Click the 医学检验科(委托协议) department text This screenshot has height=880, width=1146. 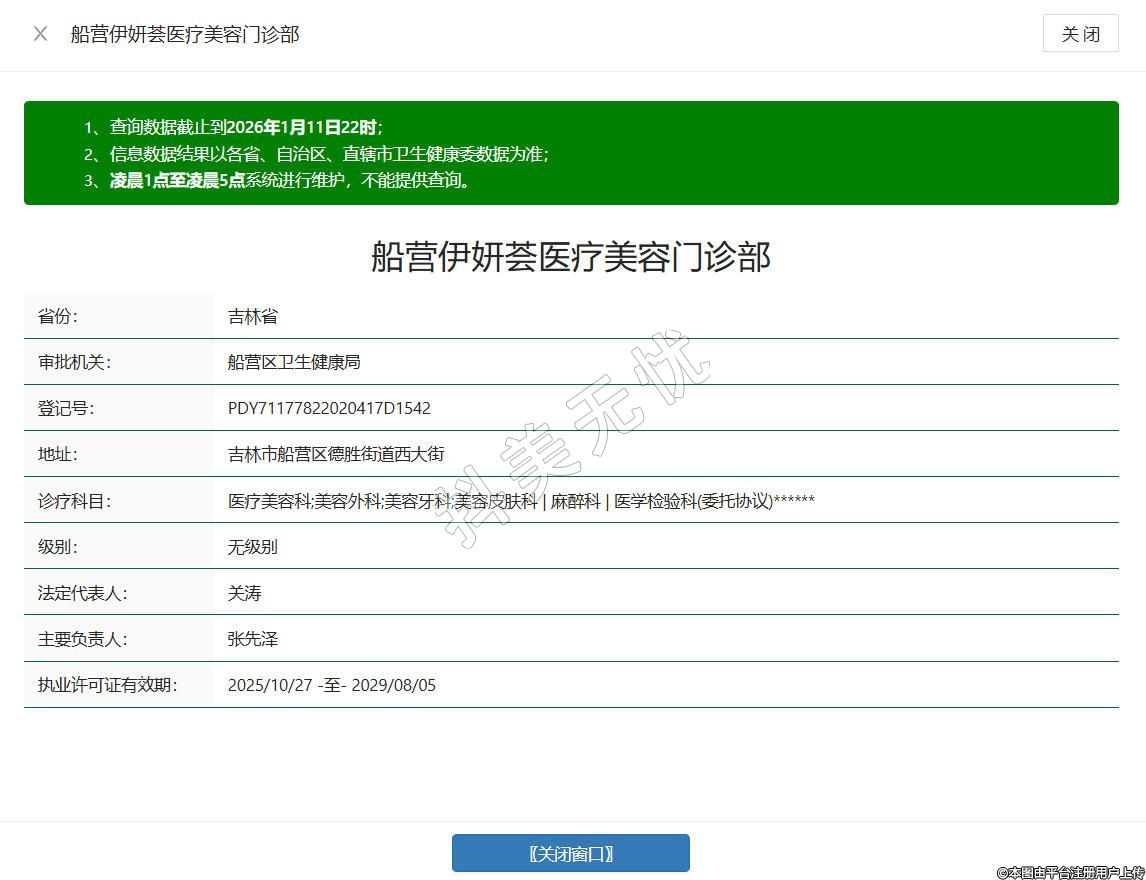pyautogui.click(x=693, y=501)
